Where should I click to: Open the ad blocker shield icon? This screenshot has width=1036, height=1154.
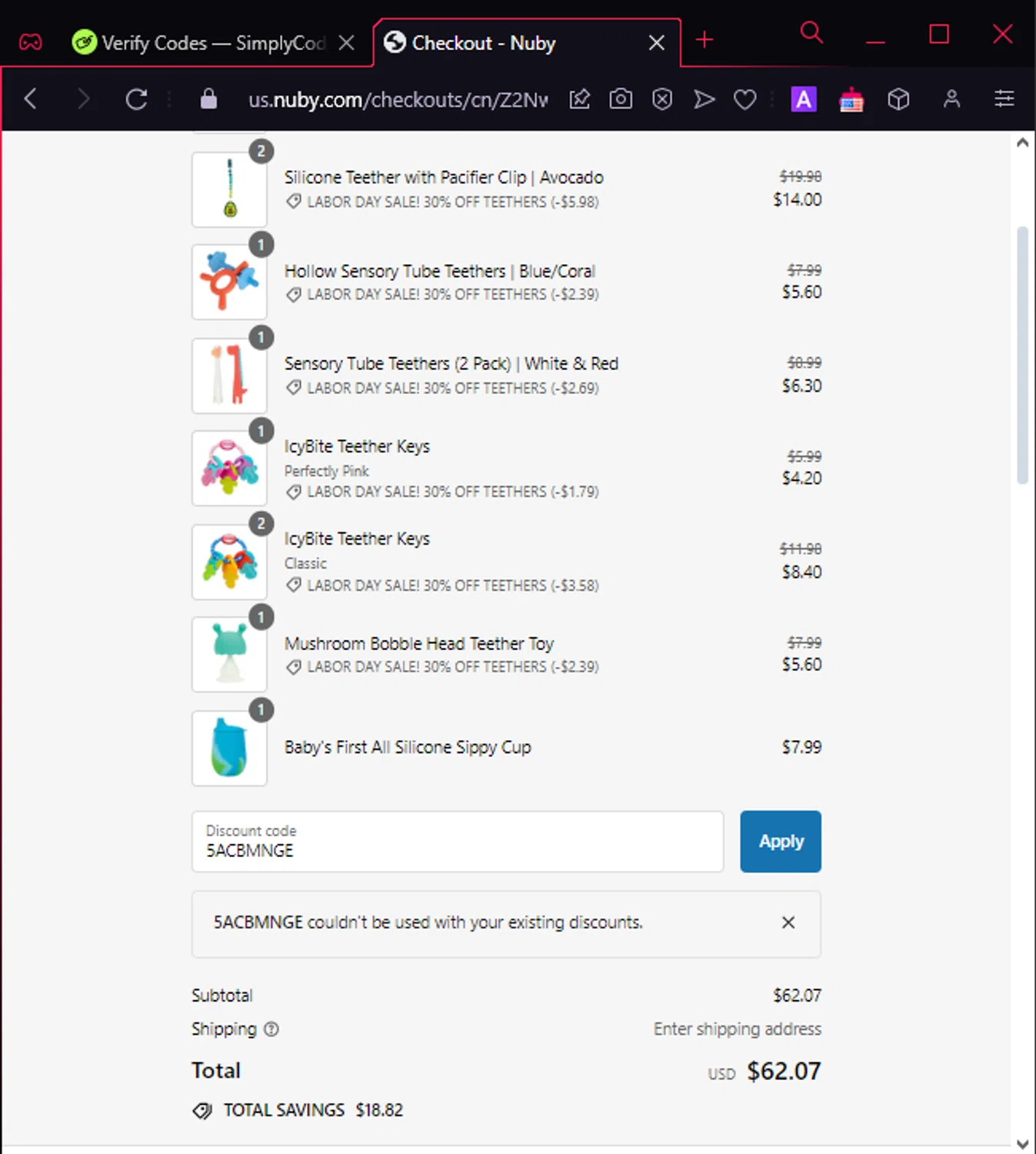[x=662, y=98]
